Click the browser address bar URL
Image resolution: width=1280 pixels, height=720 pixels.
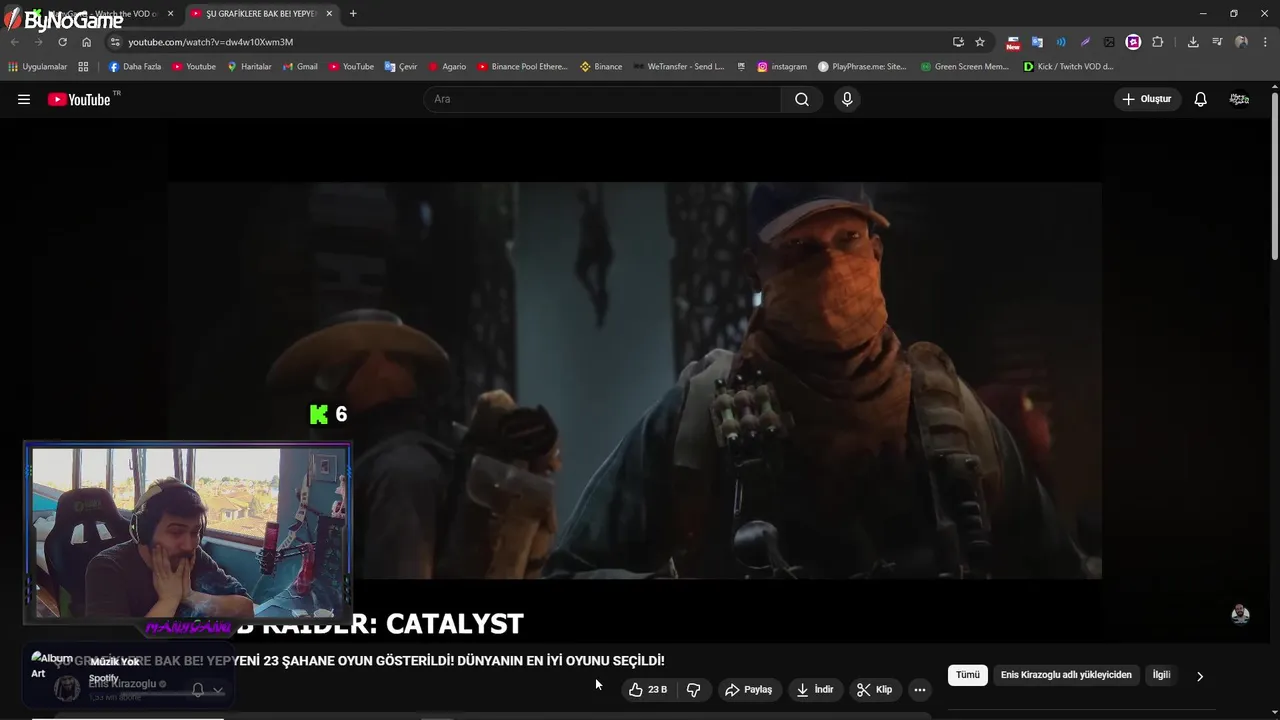pos(211,42)
